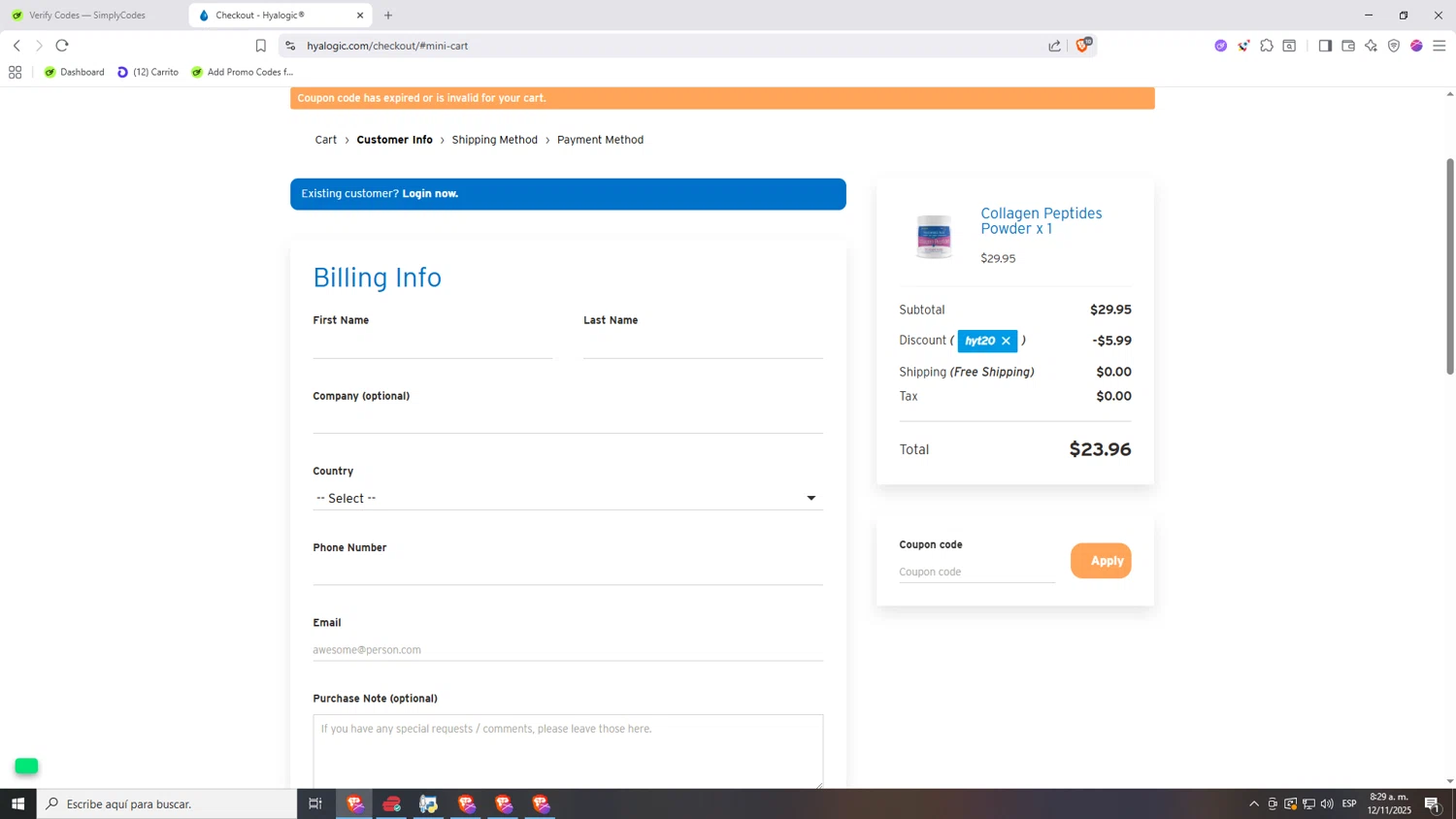Open site information icon in address bar
1456x819 pixels.
(x=290, y=46)
